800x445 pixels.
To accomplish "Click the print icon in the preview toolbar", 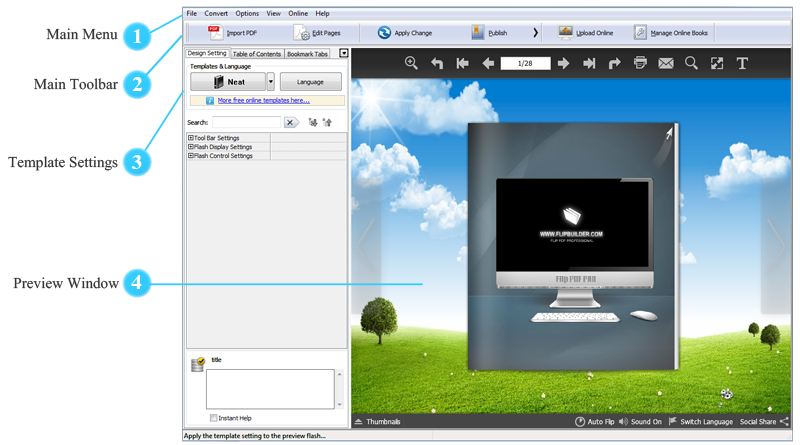I will coord(640,64).
